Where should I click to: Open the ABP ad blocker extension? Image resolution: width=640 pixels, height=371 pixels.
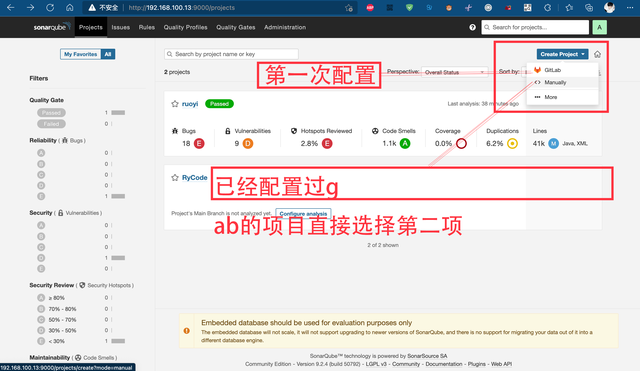[x=370, y=7]
